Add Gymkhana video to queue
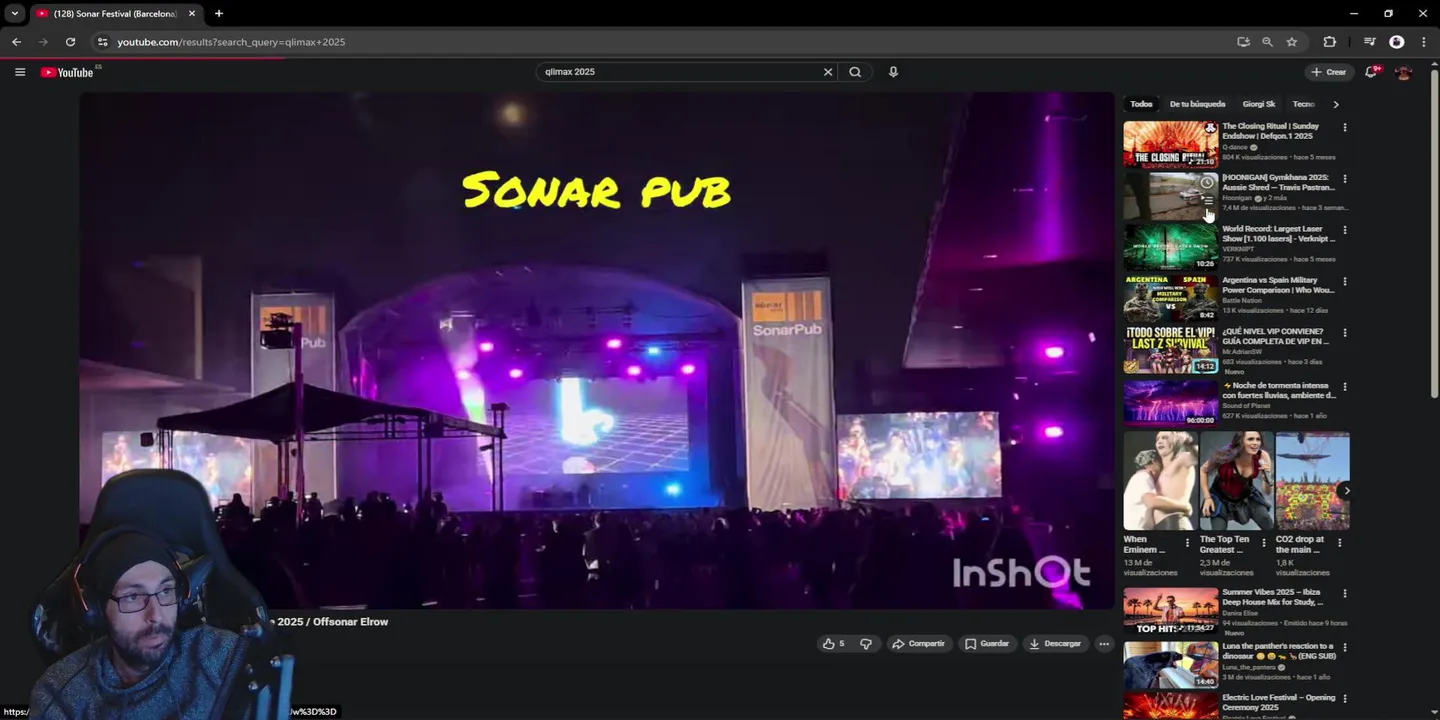This screenshot has width=1440, height=720. click(1207, 201)
